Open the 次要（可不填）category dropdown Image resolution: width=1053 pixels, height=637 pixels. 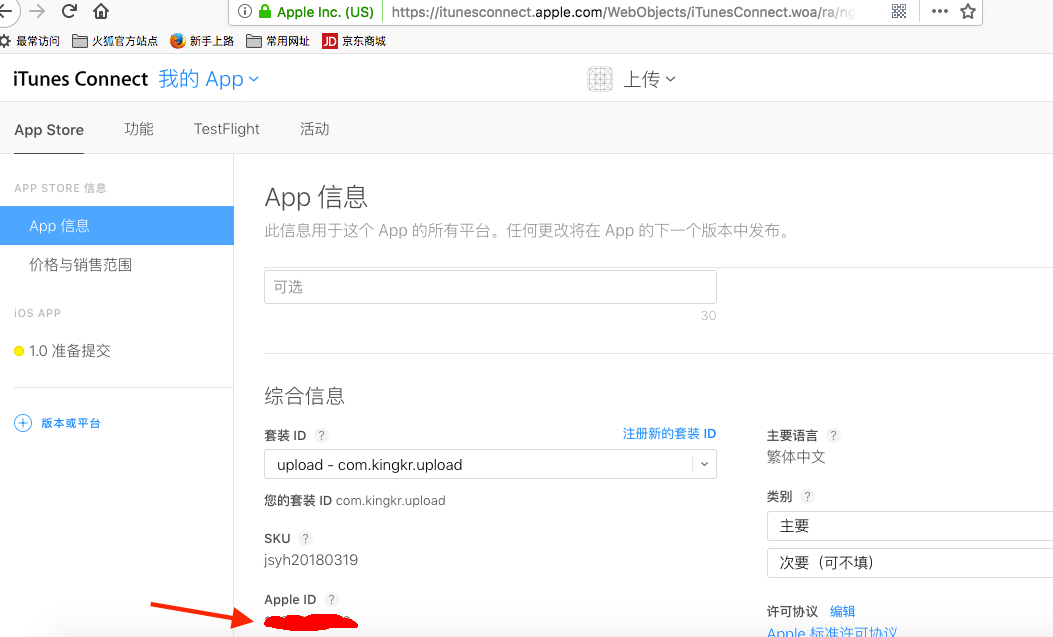pos(910,562)
